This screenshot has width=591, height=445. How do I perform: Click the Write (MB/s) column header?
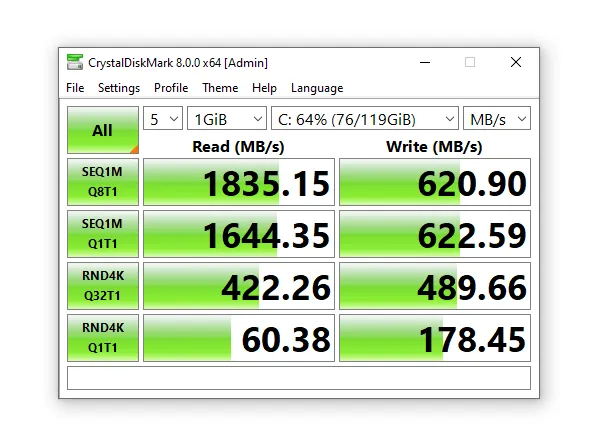434,147
